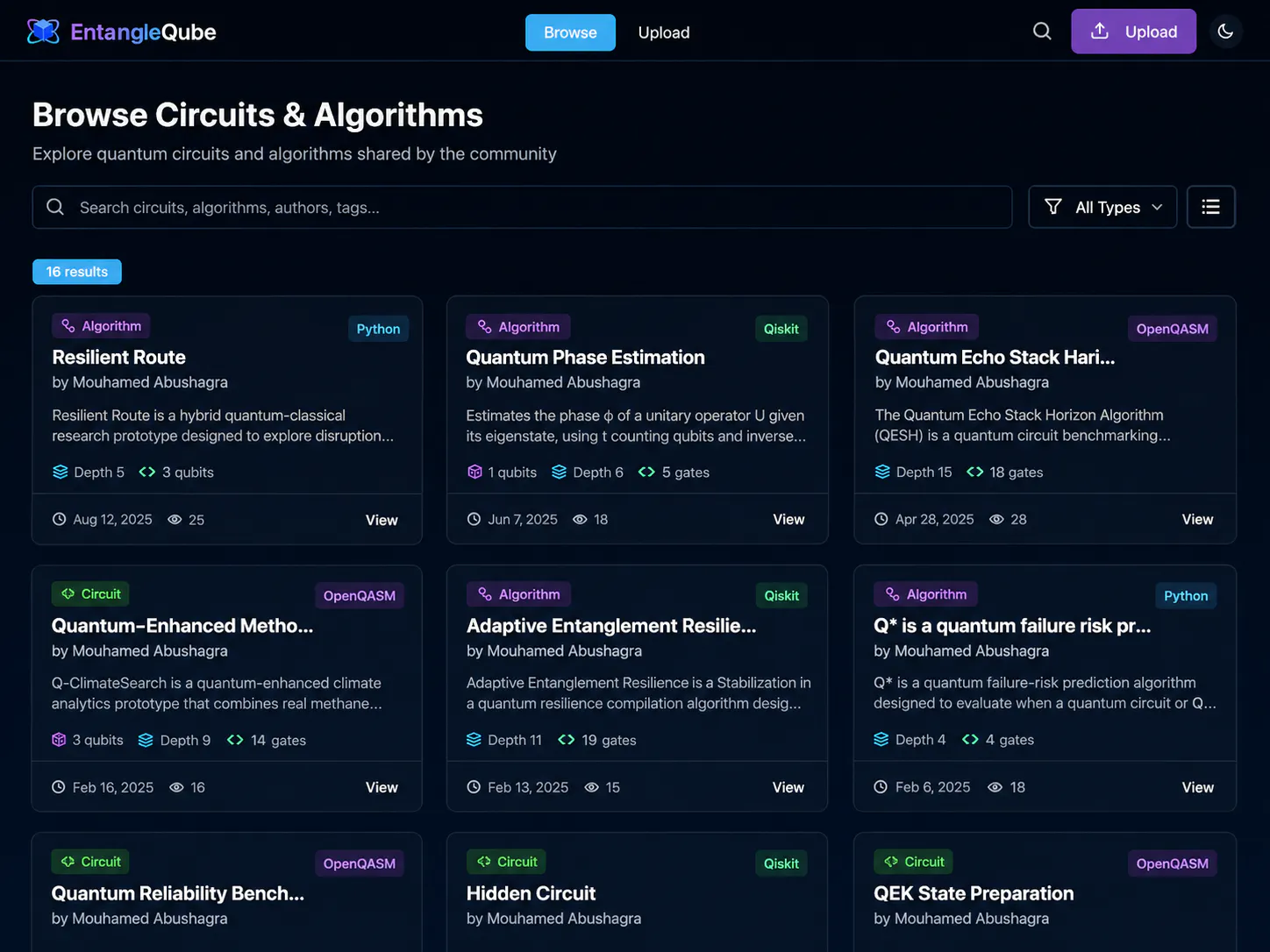Screen dimensions: 1270x952
Task: View the Quantum Phase Estimation card
Action: point(788,519)
